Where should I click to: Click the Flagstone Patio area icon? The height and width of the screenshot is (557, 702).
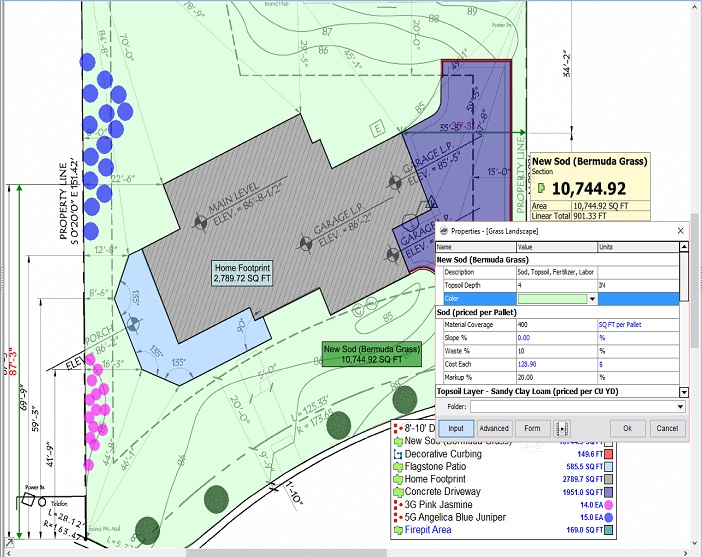point(398,467)
